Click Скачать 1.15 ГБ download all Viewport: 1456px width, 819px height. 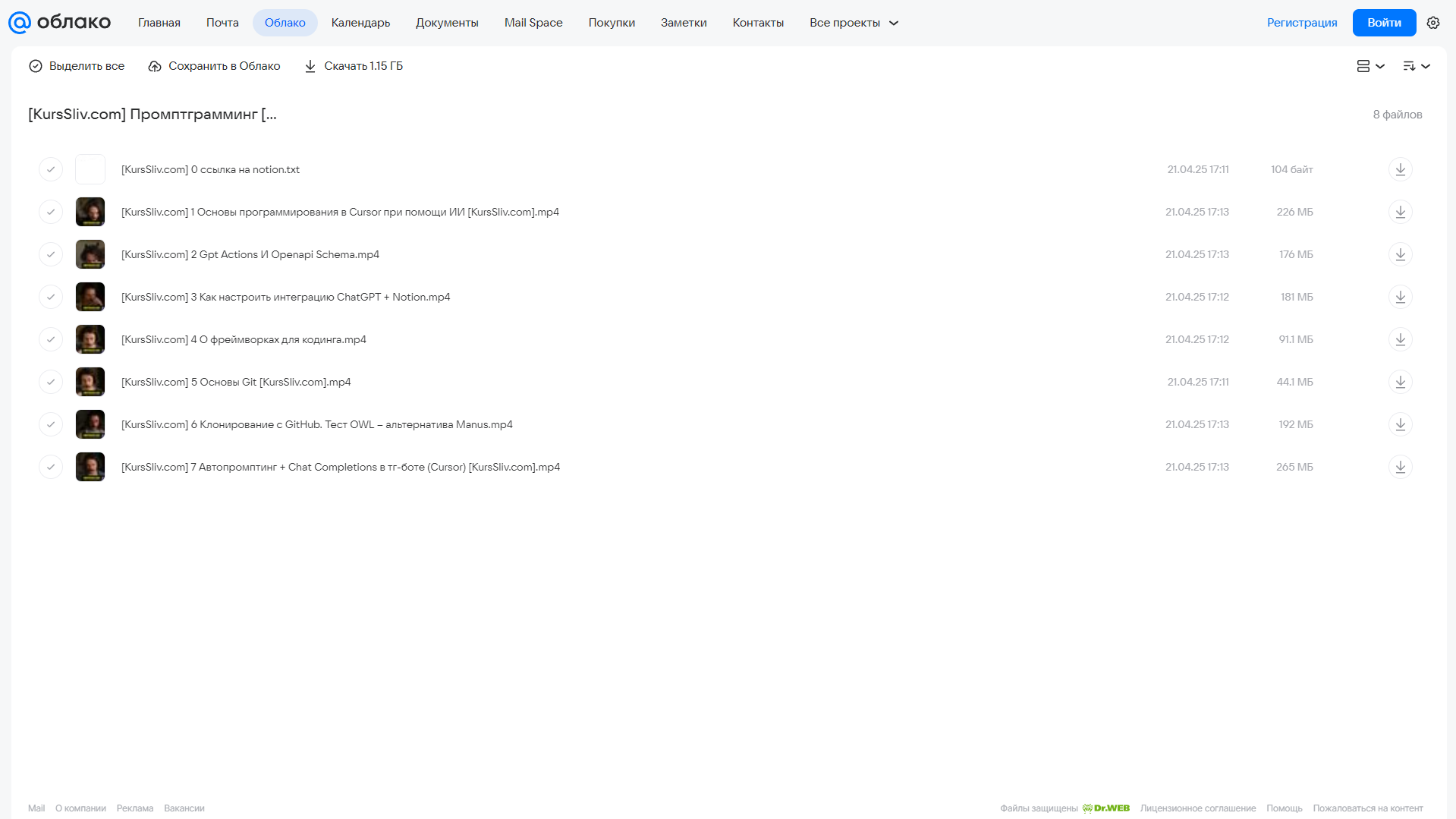[354, 66]
